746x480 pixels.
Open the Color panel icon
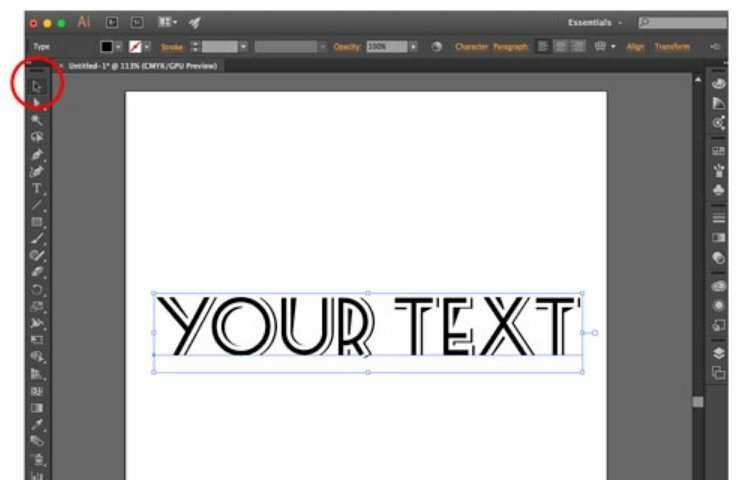[x=718, y=84]
